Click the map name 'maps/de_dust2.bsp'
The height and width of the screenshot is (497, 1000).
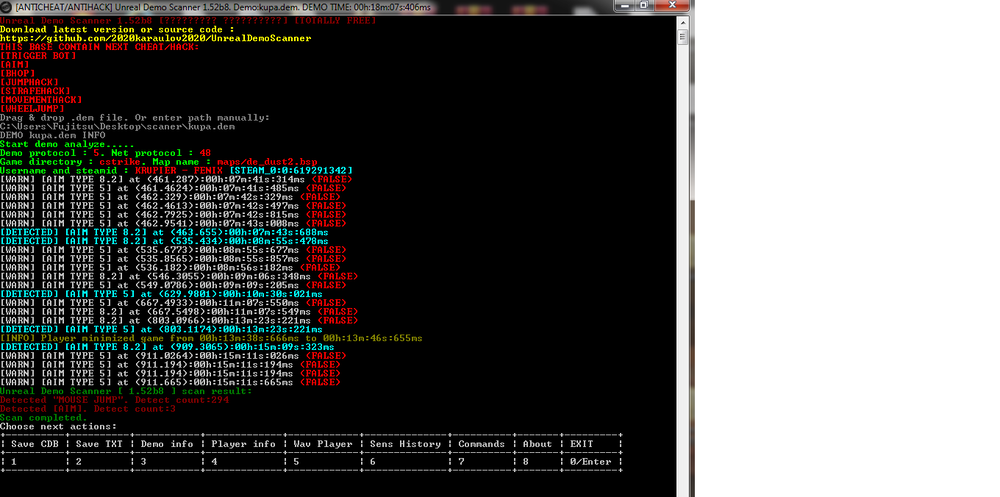coord(267,162)
